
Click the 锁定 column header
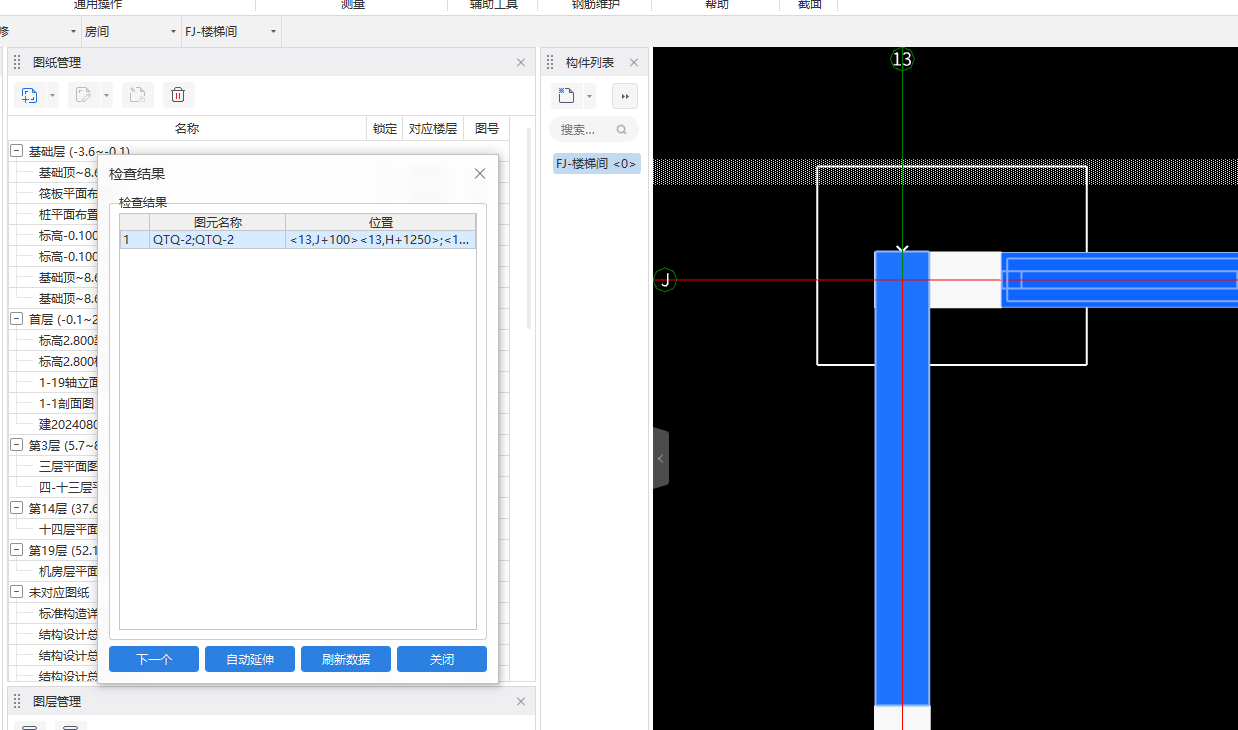385,128
